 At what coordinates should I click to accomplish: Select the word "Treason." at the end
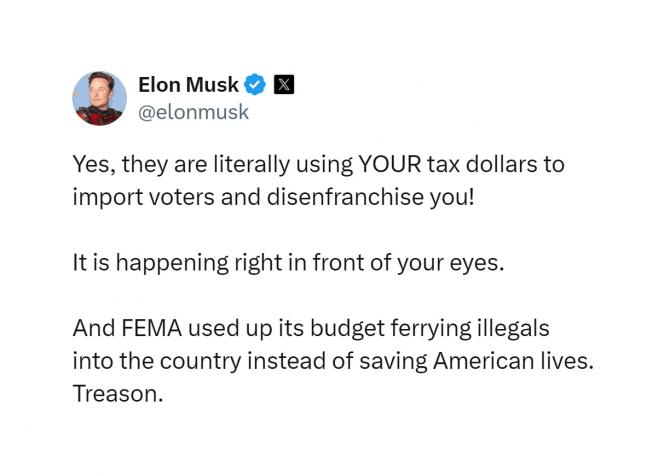[x=117, y=394]
